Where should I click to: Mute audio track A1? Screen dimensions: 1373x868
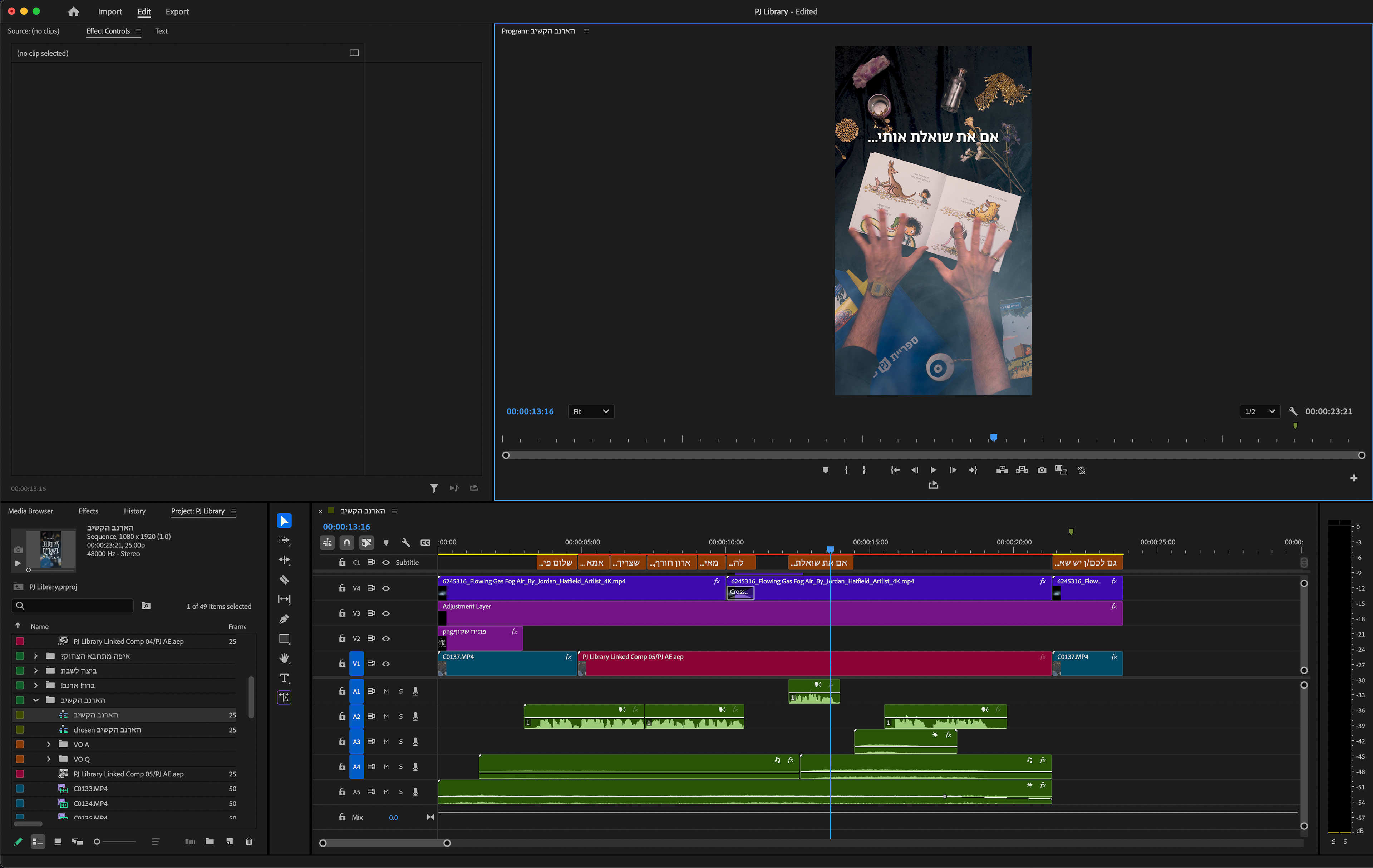point(386,691)
